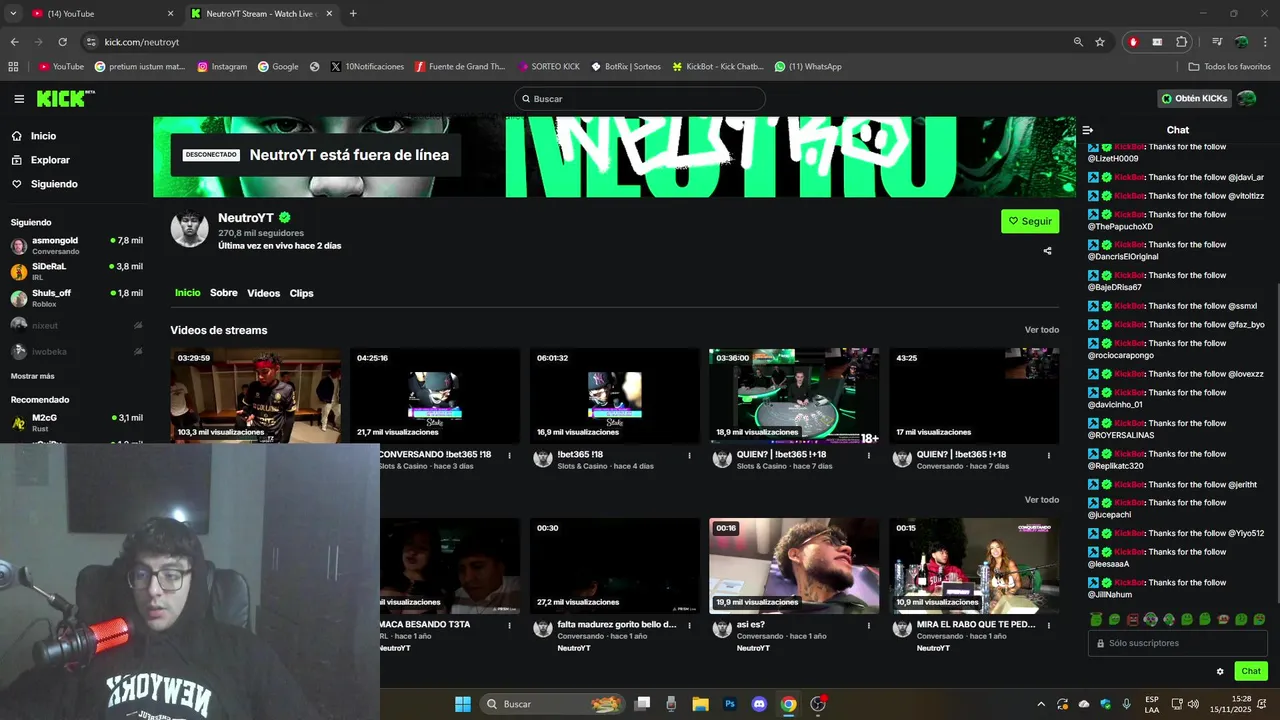Zoom the page with the magnifier icon
The height and width of the screenshot is (720, 1280).
(x=1078, y=42)
